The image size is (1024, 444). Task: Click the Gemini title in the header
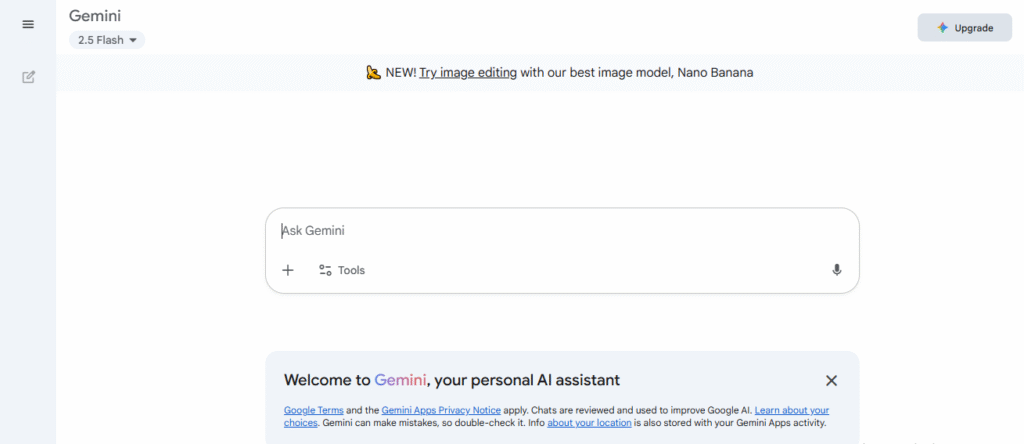point(95,16)
